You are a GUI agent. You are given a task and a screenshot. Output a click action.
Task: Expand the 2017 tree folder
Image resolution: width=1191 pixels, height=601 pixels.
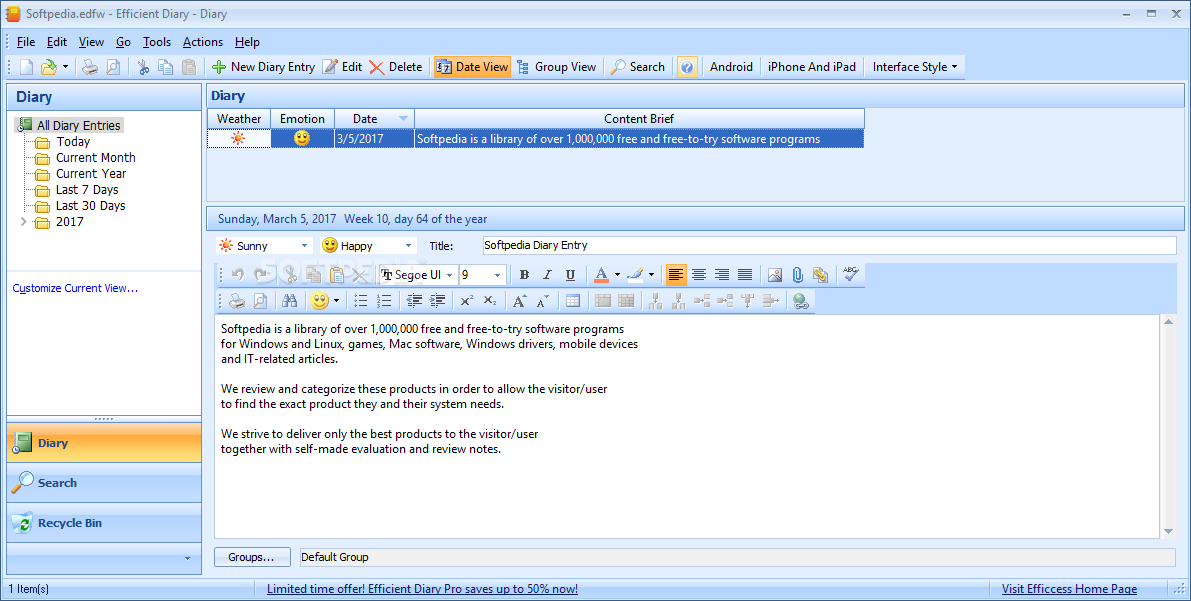click(24, 222)
